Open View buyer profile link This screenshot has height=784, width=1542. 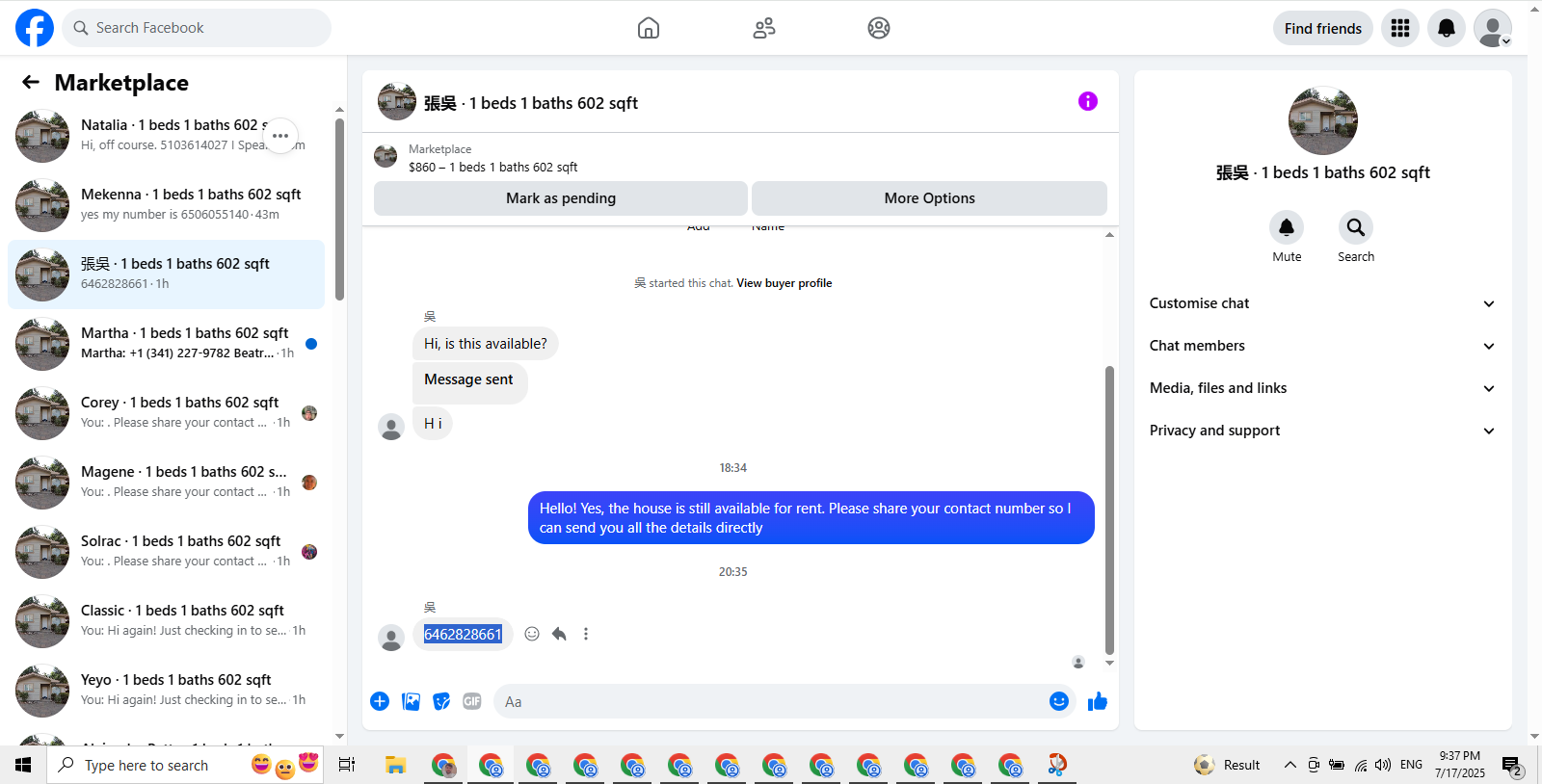pos(784,283)
